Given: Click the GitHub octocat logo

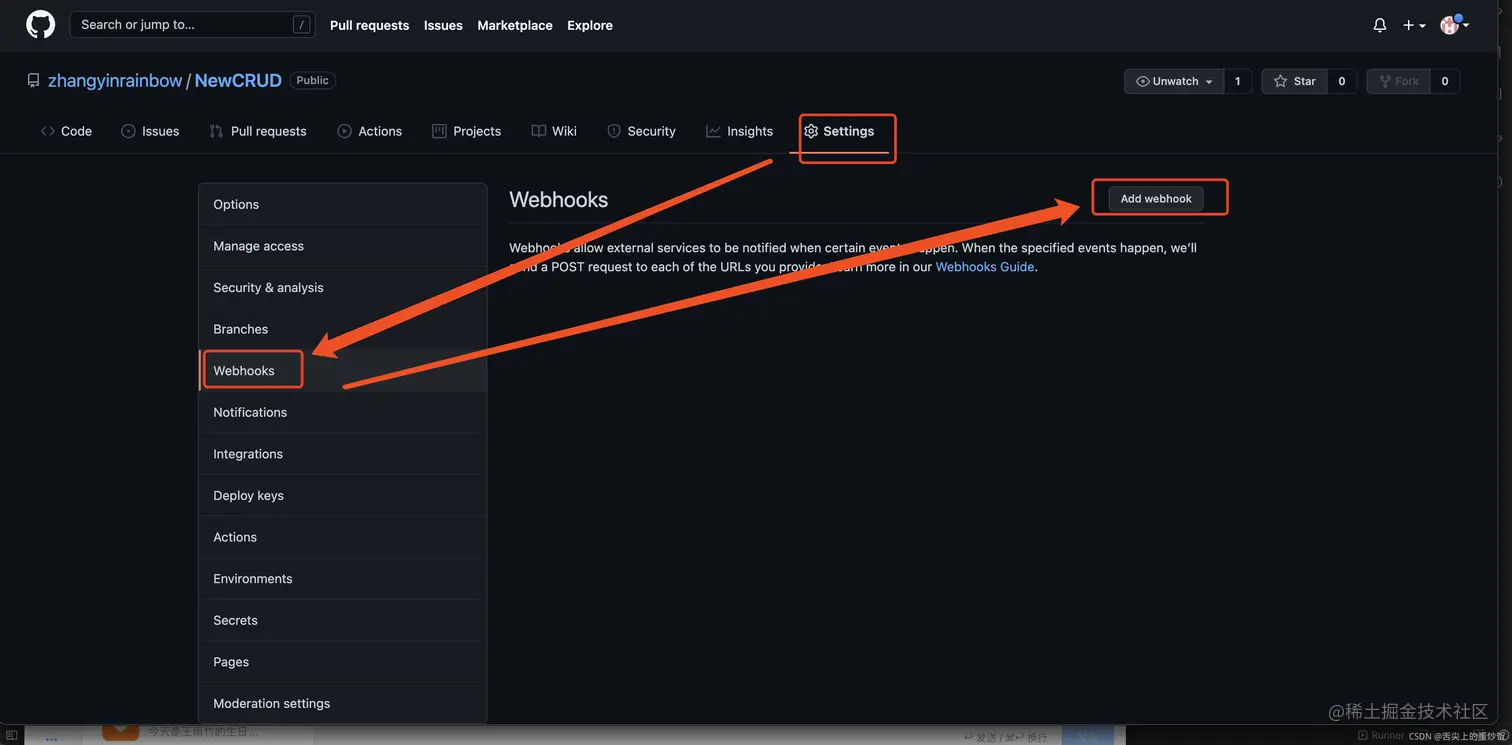Looking at the screenshot, I should (41, 25).
